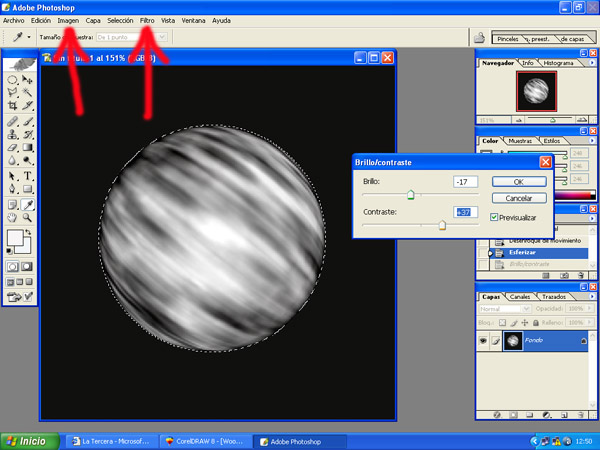The image size is (600, 450).
Task: Open the Filtro menu
Action: click(147, 21)
